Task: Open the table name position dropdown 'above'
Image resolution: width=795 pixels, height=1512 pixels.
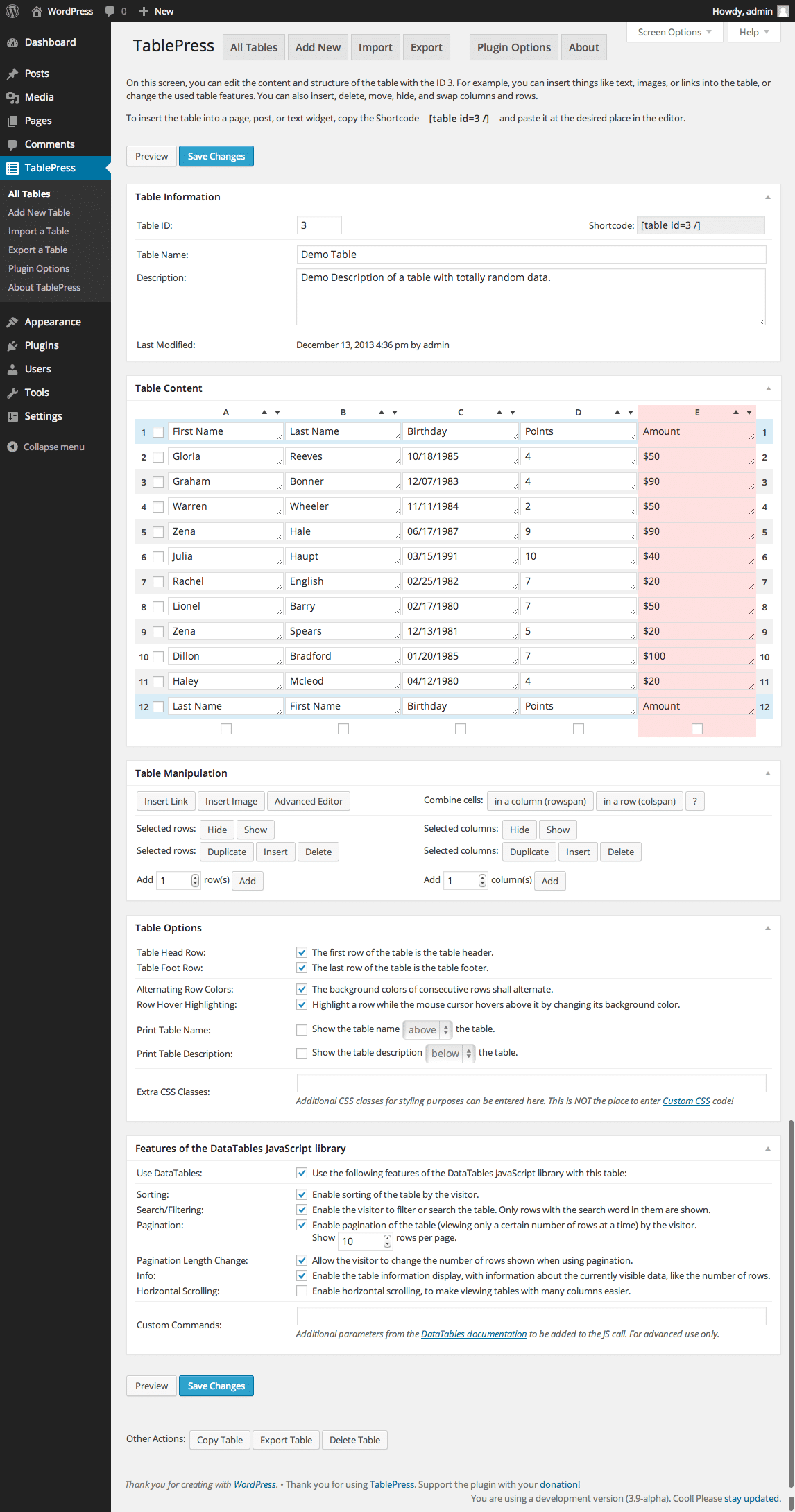Action: click(x=427, y=1030)
